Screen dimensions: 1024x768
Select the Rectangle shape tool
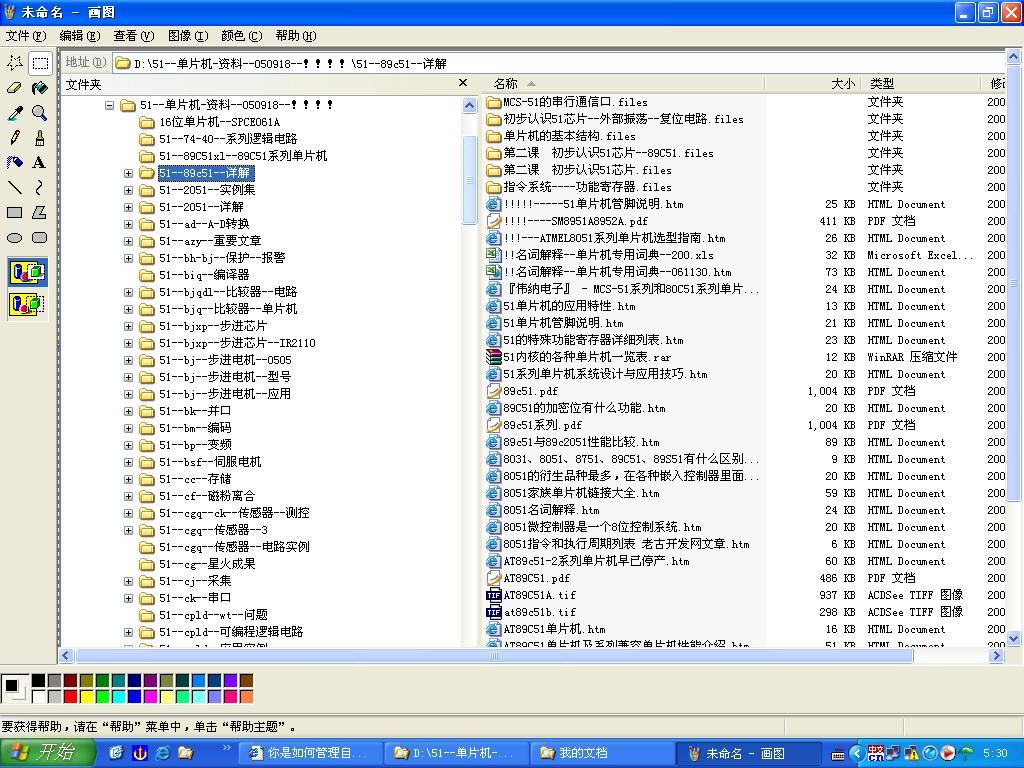[x=14, y=212]
